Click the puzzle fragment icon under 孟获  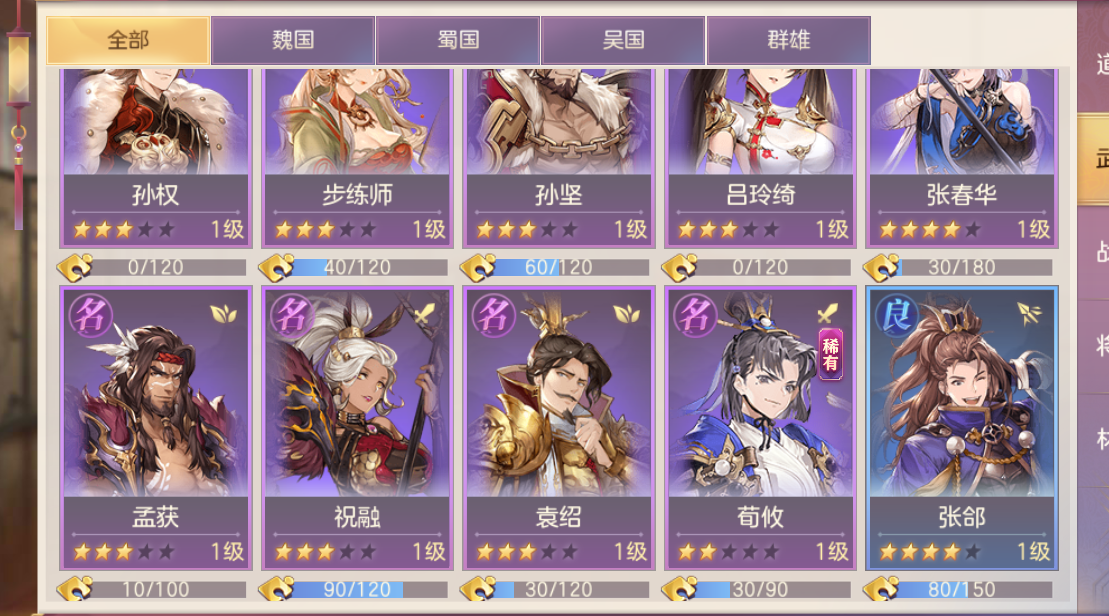coord(75,588)
